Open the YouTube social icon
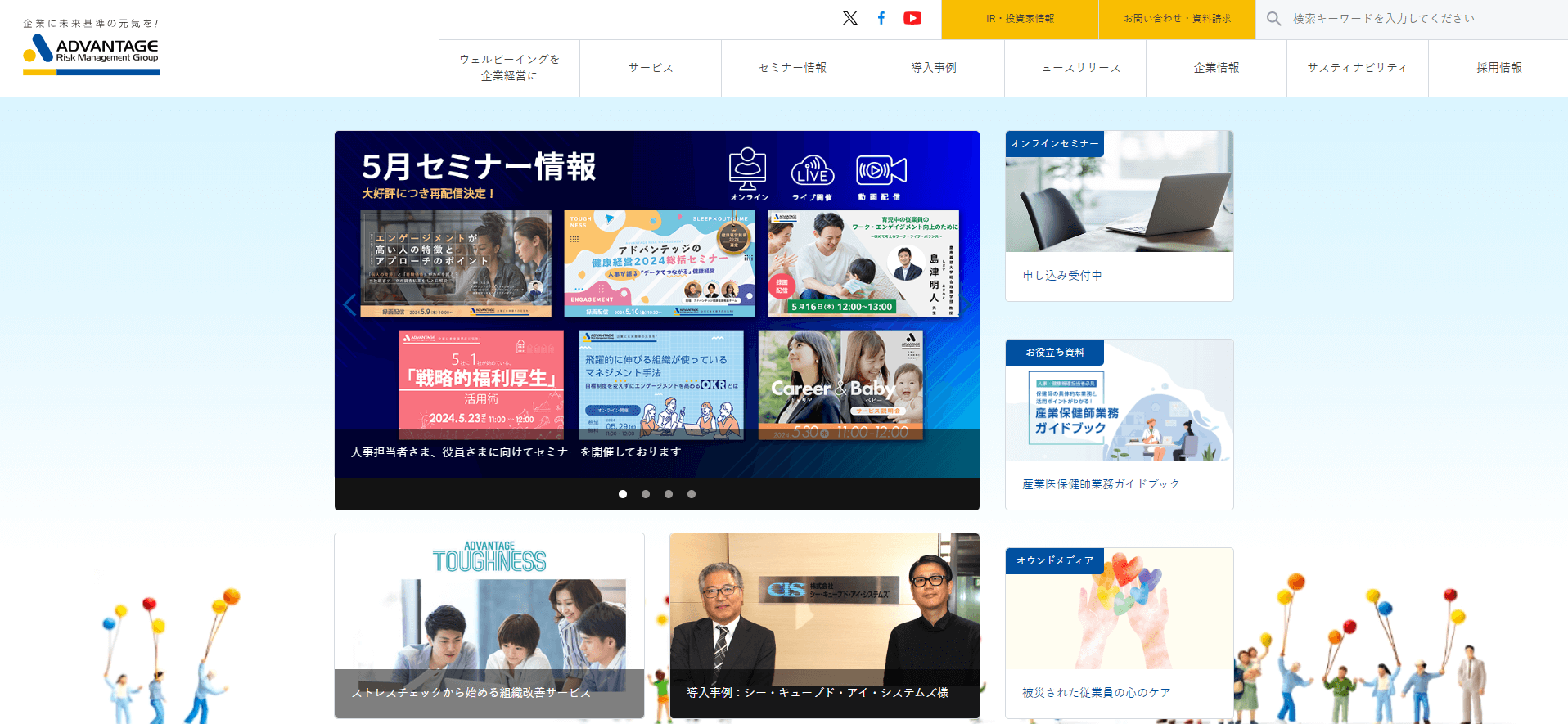This screenshot has height=724, width=1568. [x=912, y=18]
